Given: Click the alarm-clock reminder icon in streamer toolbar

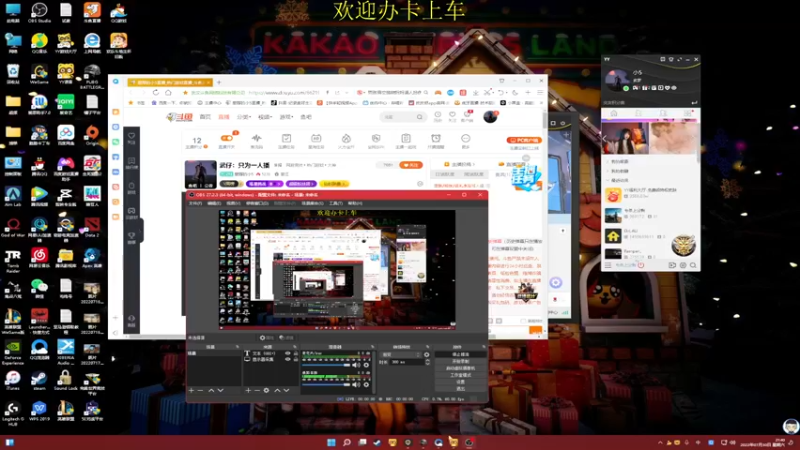Looking at the screenshot, I should click(x=436, y=140).
